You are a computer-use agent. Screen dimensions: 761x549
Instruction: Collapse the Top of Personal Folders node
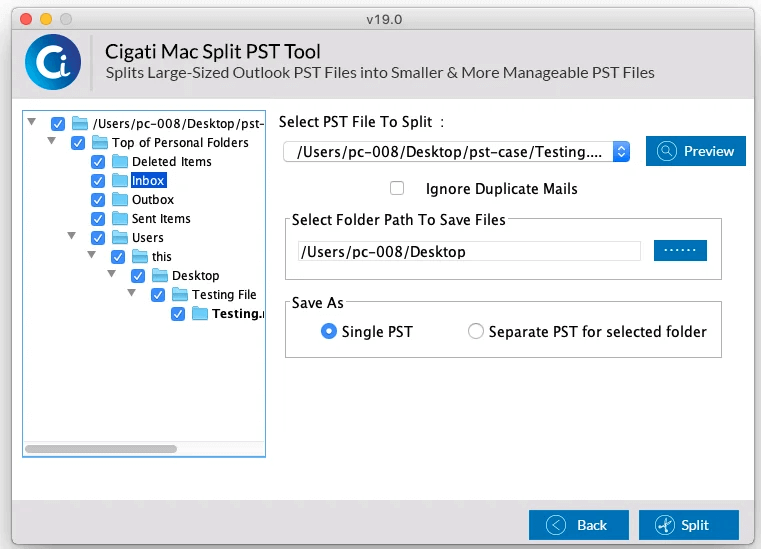click(x=51, y=141)
